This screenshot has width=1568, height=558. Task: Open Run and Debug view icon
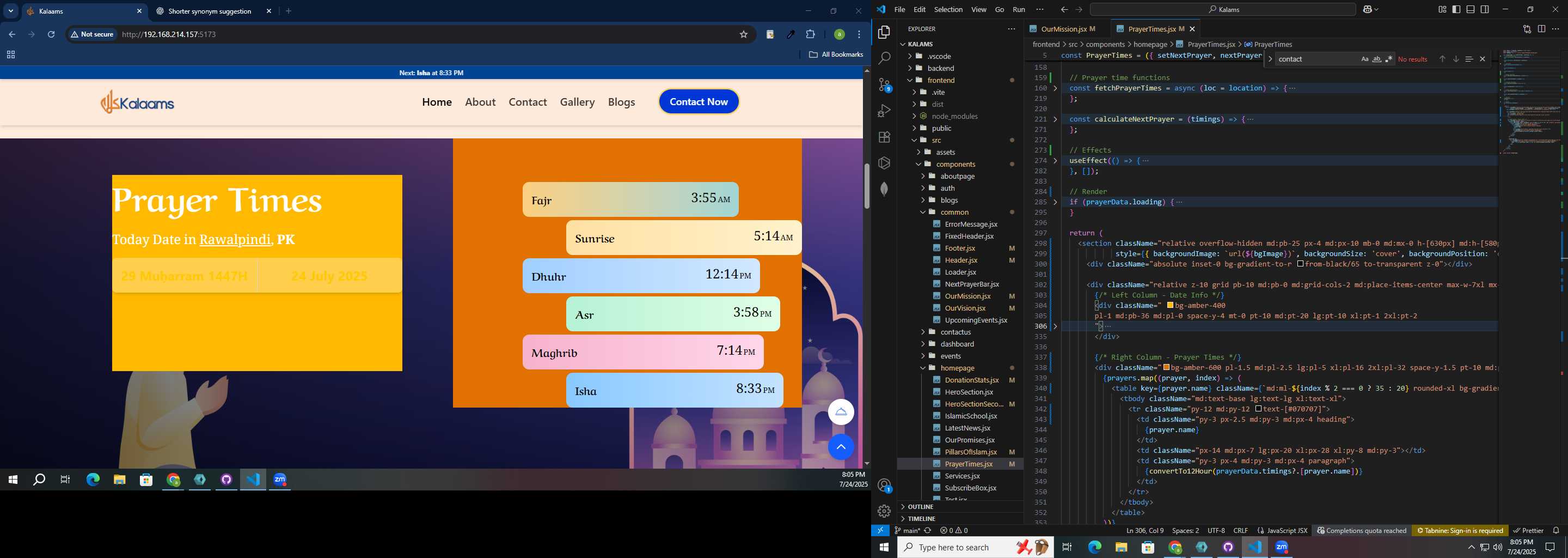click(x=884, y=111)
